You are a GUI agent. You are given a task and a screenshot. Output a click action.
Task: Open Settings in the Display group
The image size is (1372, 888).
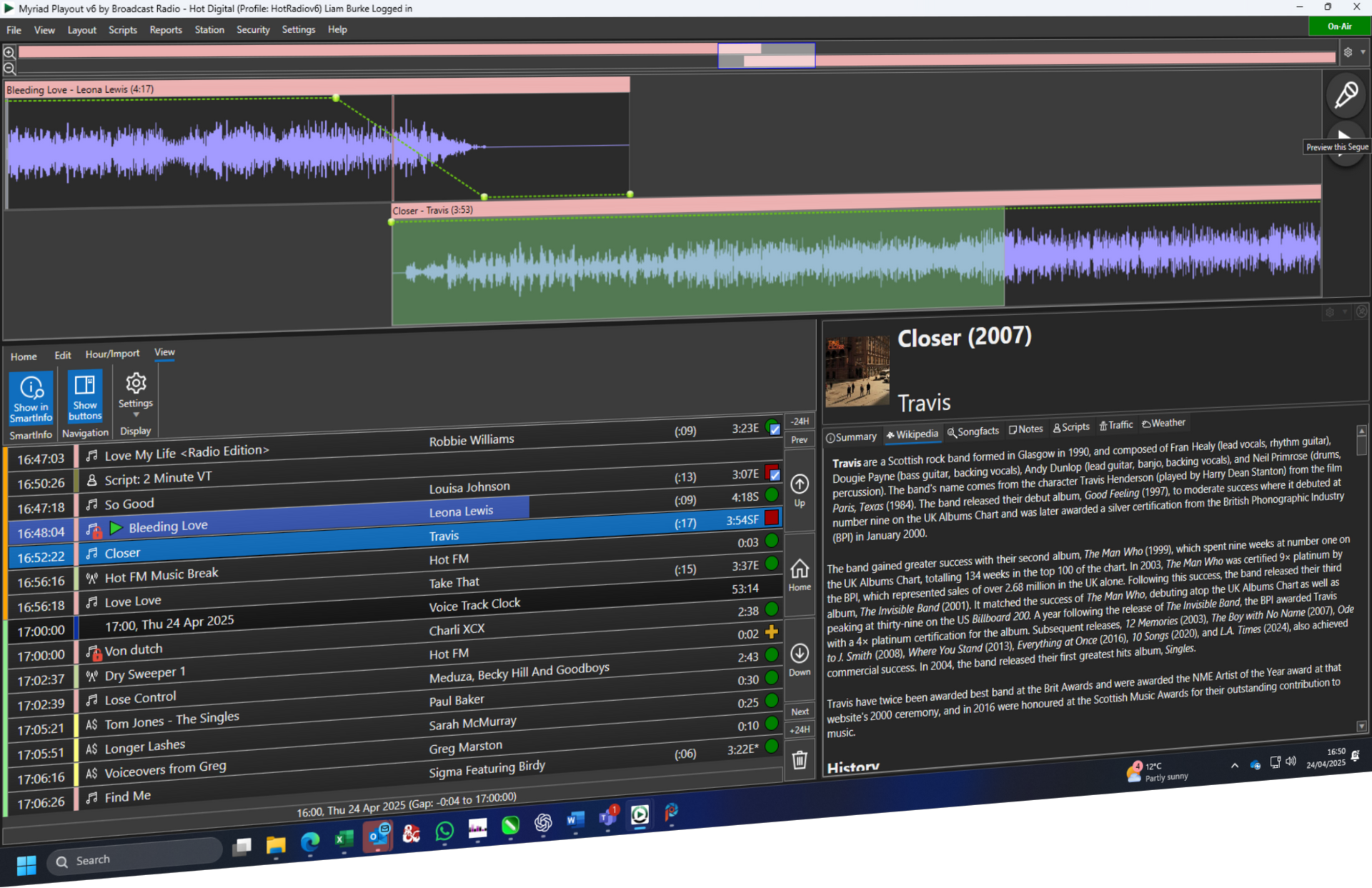click(x=135, y=384)
